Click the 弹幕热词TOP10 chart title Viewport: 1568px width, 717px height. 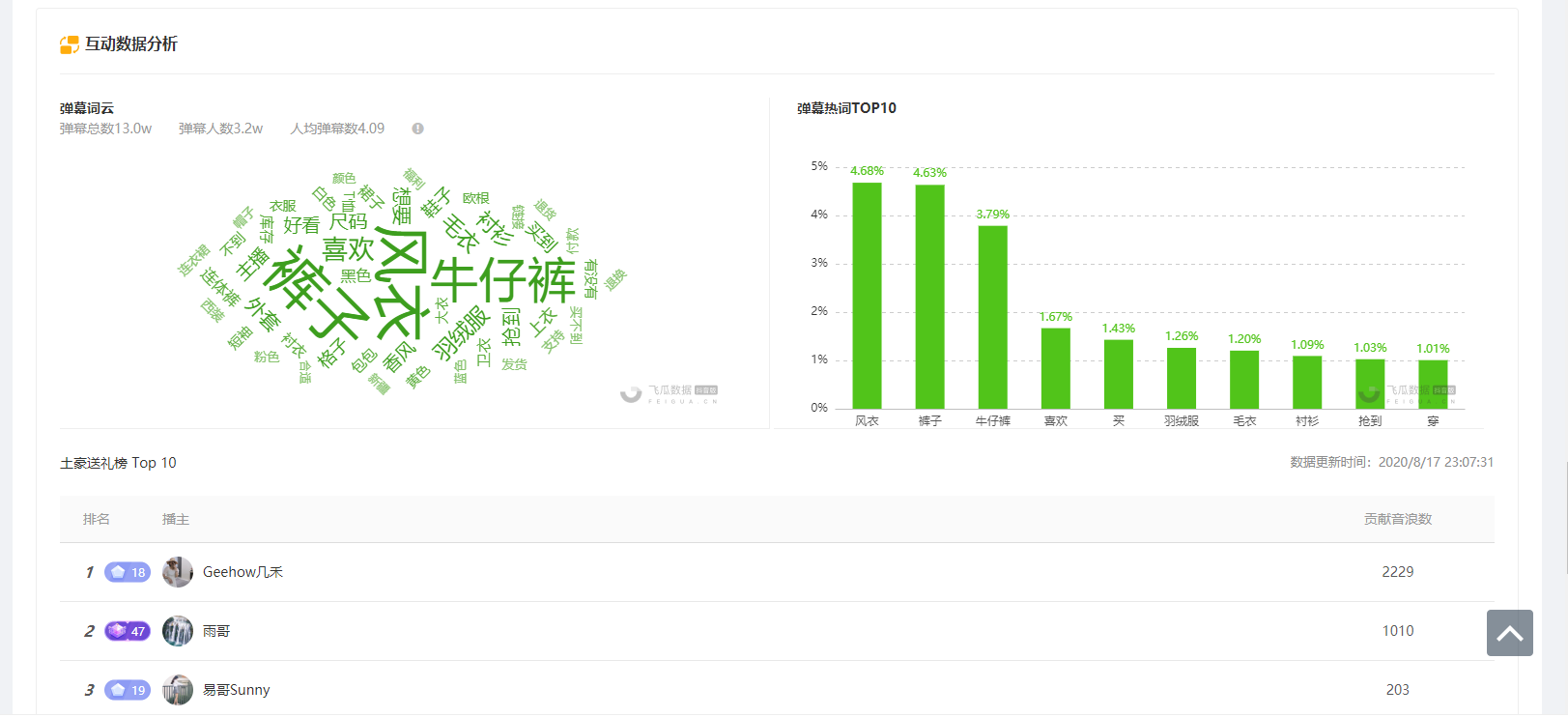coord(846,108)
